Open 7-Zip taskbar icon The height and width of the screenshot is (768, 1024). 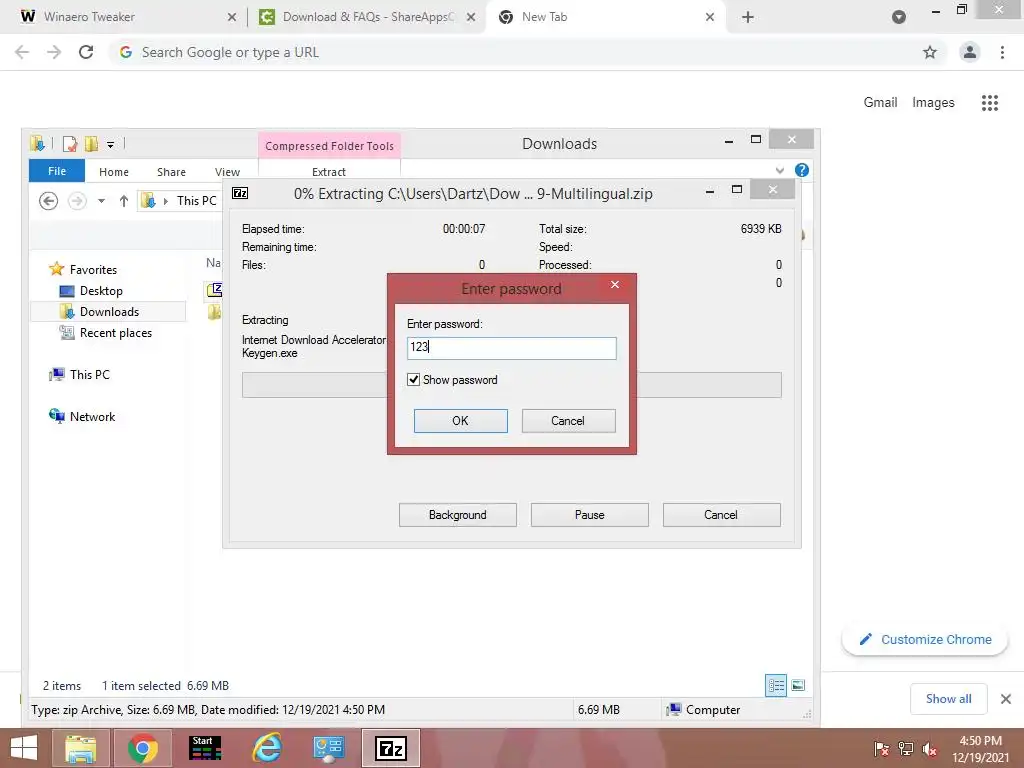(391, 748)
